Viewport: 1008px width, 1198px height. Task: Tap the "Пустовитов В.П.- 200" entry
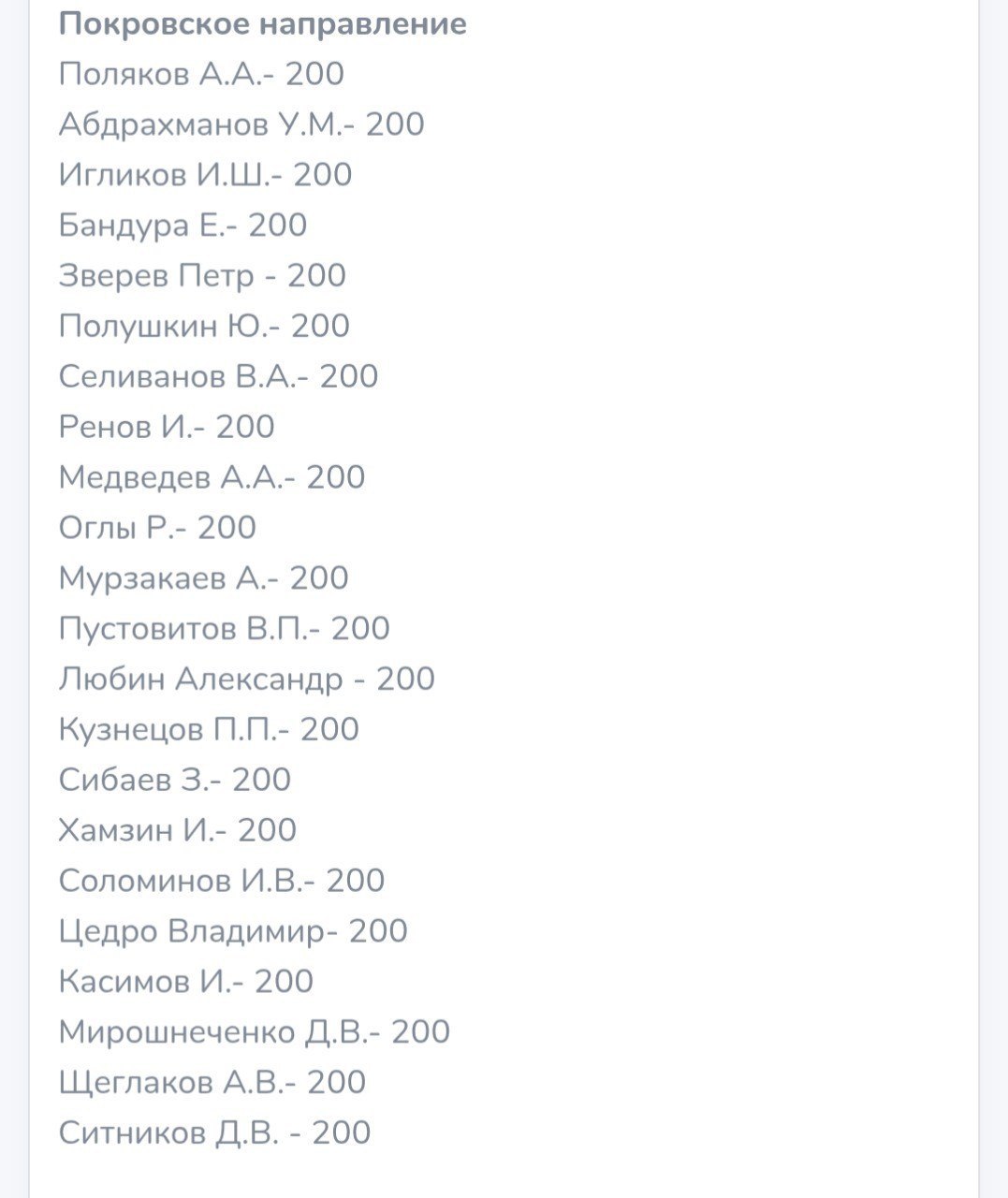224,630
